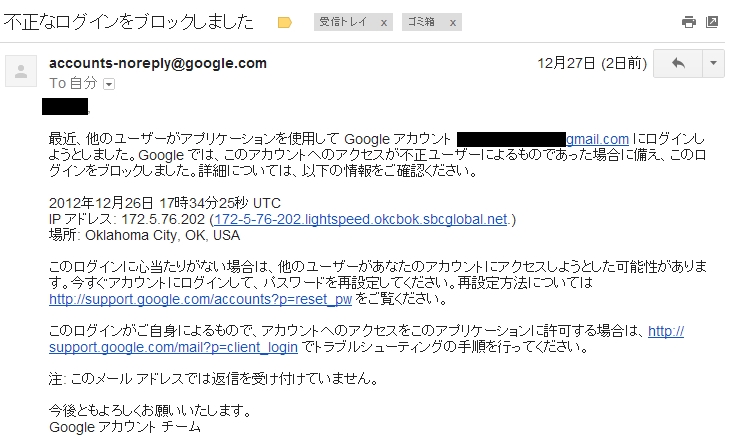Select the 受信トレイ label tag
The image size is (731, 435).
click(343, 22)
